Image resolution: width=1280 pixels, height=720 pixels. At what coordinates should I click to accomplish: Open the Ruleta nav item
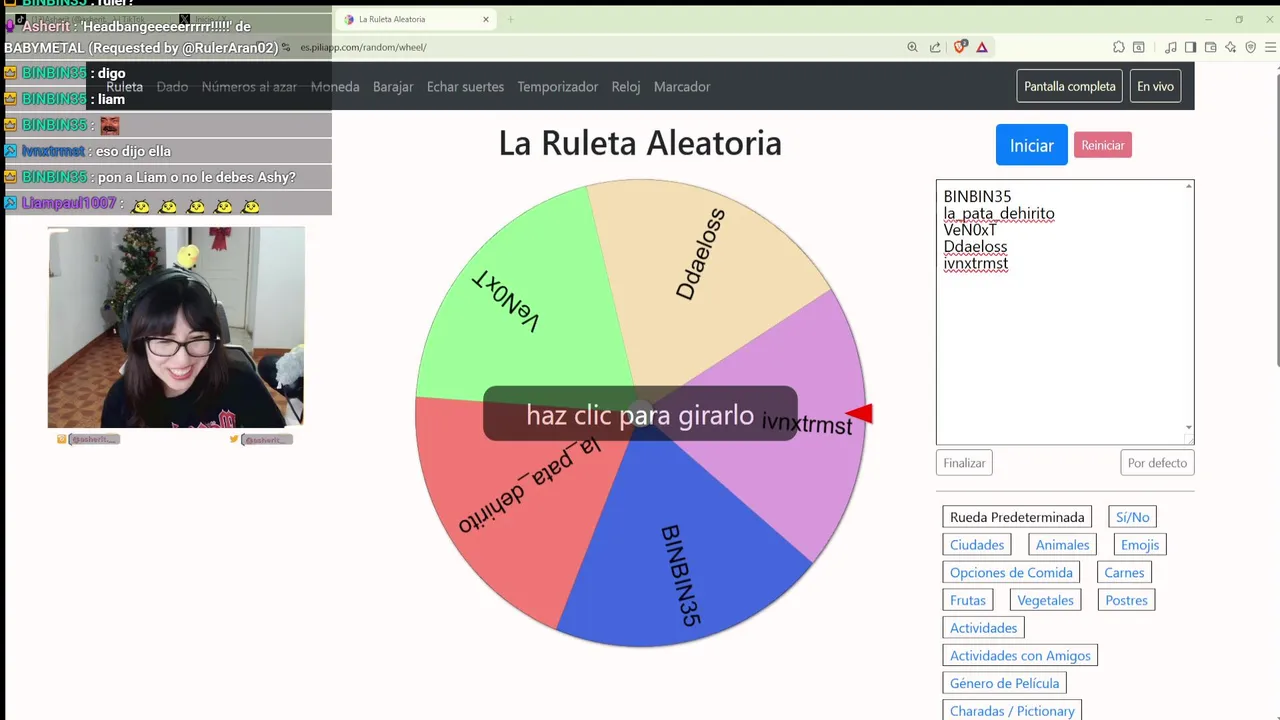(125, 87)
